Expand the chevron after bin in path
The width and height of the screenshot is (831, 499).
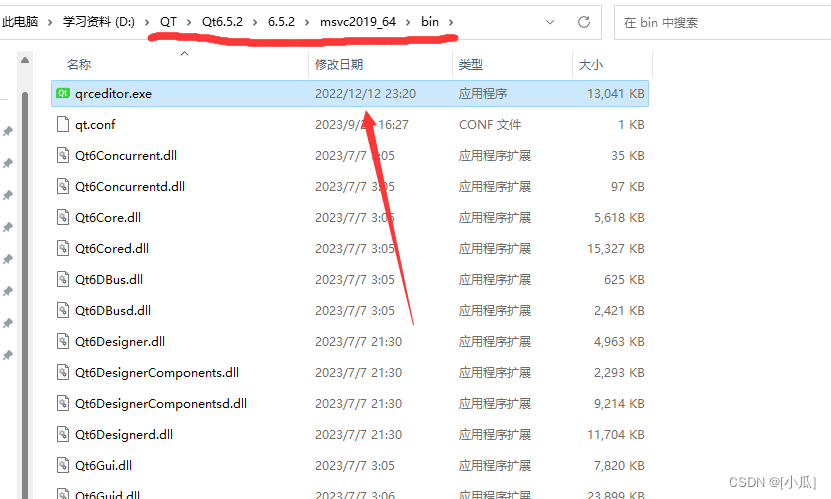(451, 22)
